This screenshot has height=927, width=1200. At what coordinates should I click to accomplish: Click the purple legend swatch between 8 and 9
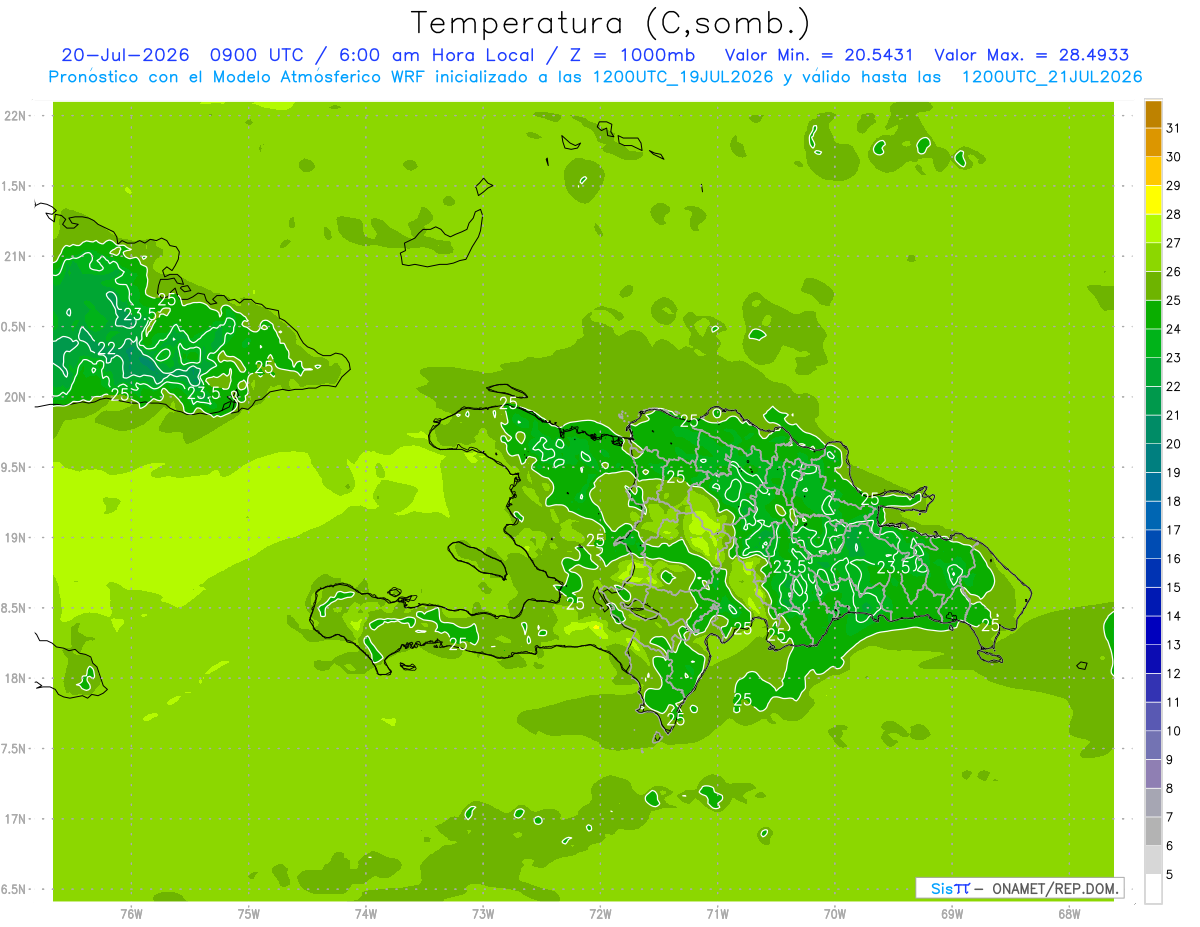point(1153,774)
